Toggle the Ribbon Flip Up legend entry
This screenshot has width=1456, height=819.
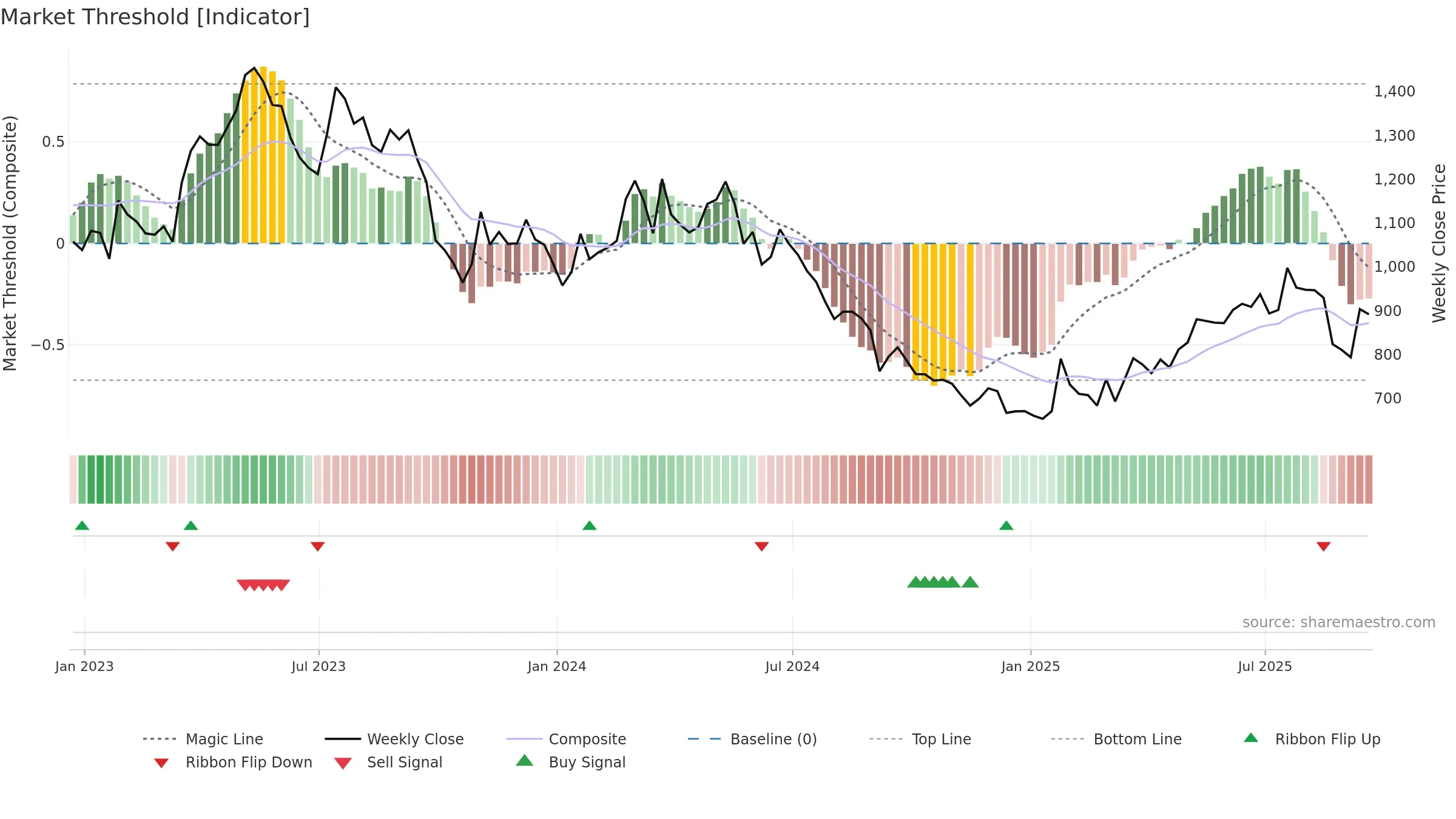(1312, 739)
